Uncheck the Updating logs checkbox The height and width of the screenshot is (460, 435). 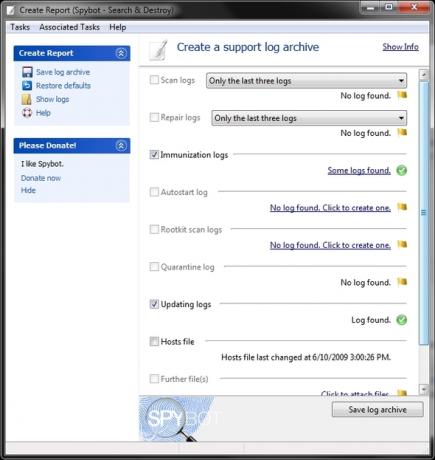[154, 304]
